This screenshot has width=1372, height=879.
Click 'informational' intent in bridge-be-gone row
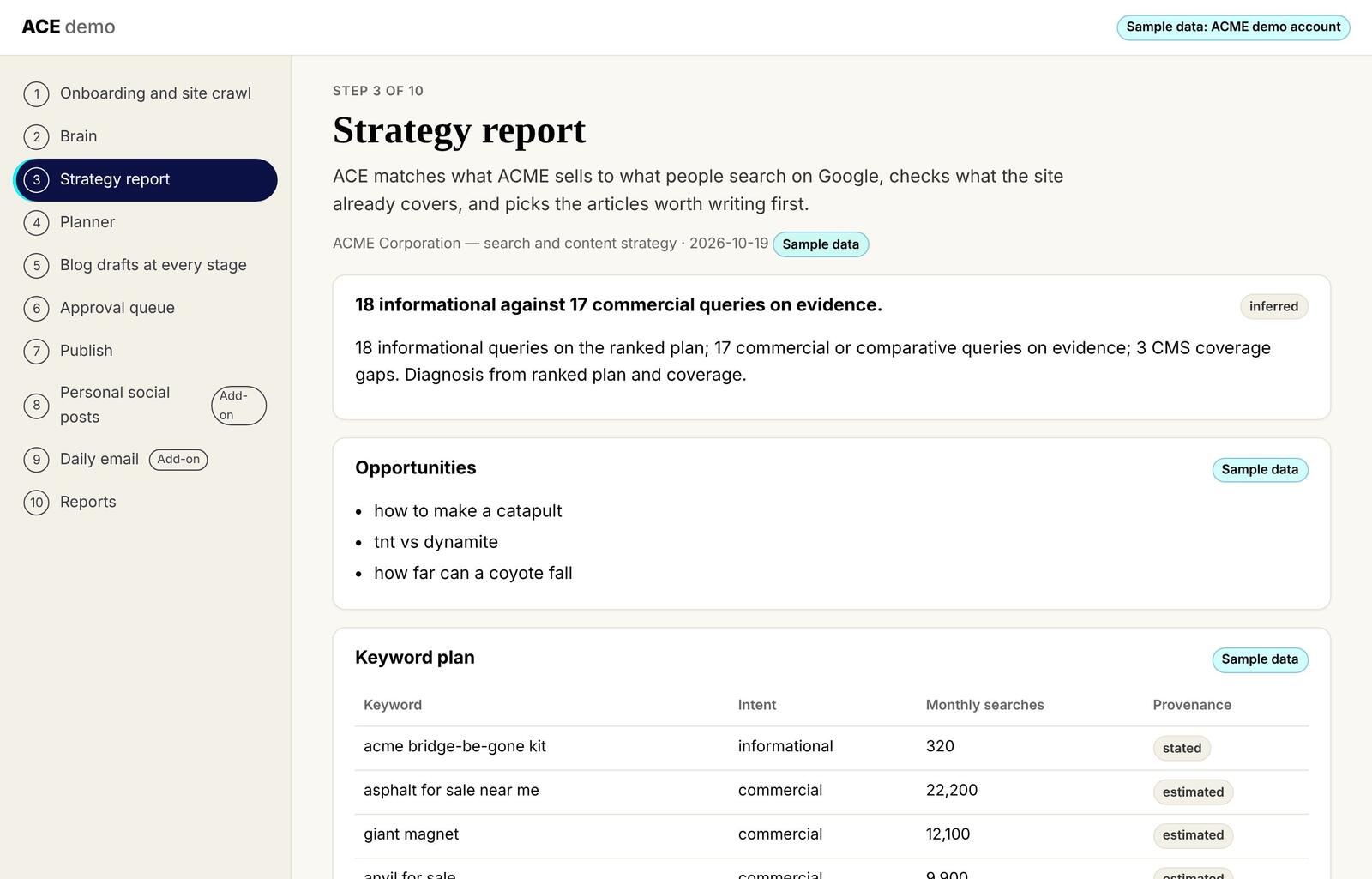click(785, 746)
